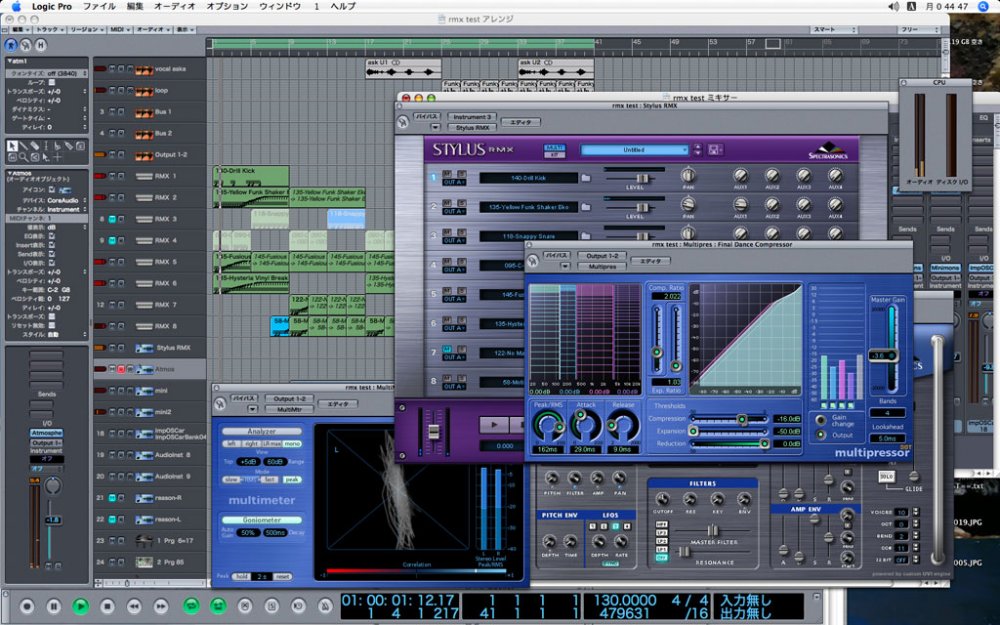This screenshot has width=1000, height=625.
Task: Click the Record button in the transport bar
Action: coord(27,606)
